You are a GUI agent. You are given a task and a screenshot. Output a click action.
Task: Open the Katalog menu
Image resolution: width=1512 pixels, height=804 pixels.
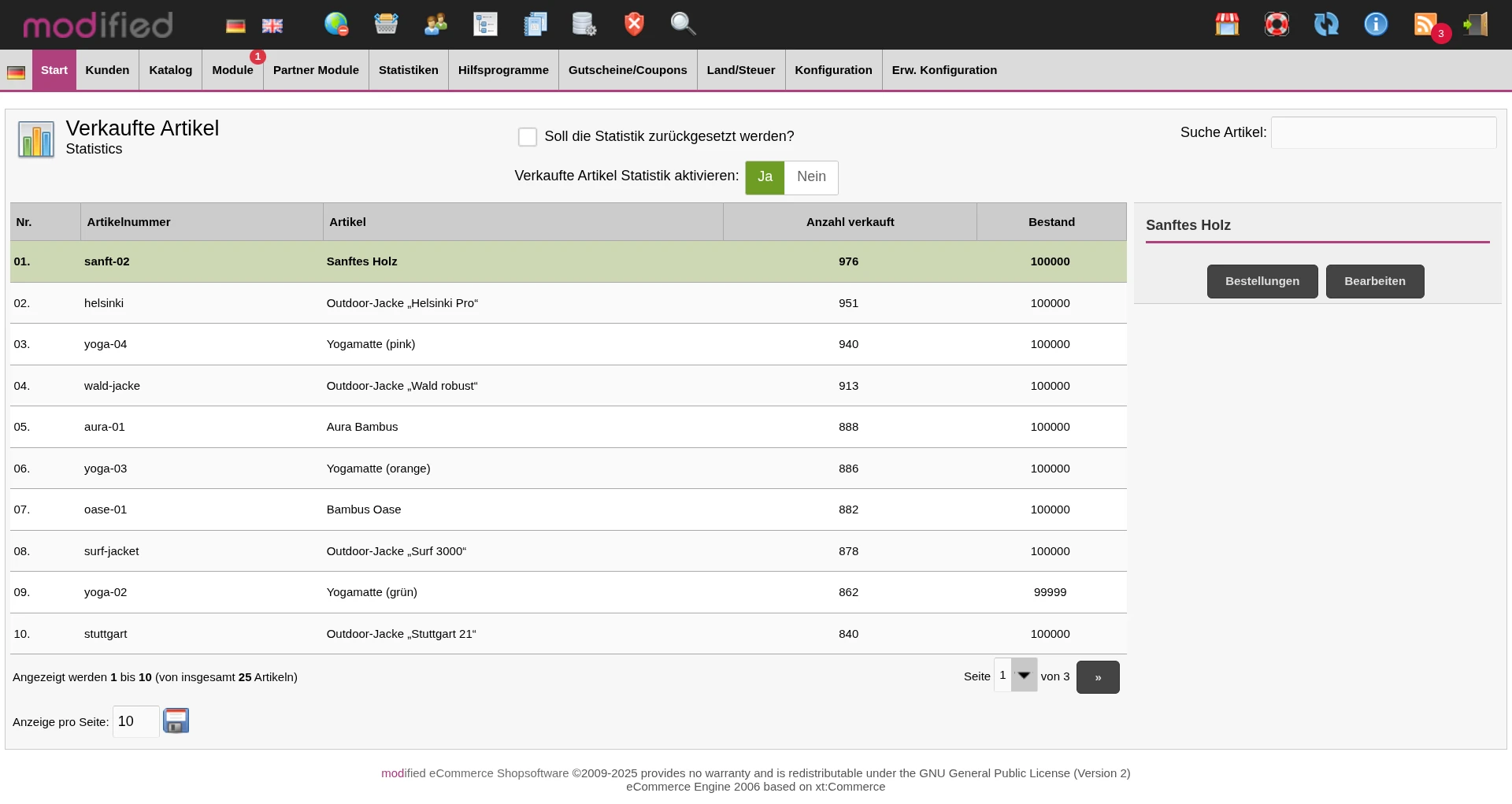pos(170,70)
